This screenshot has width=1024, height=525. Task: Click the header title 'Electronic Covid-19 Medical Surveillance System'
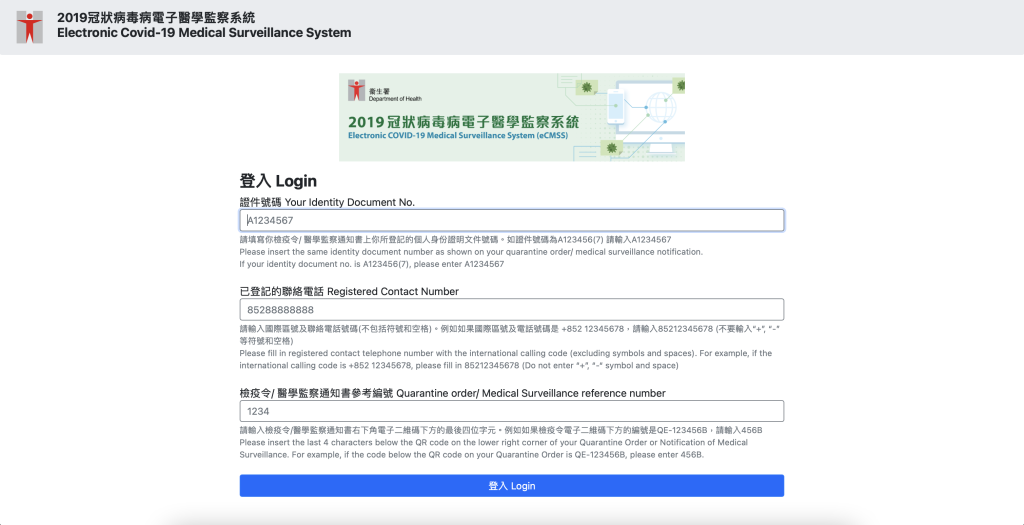click(204, 33)
